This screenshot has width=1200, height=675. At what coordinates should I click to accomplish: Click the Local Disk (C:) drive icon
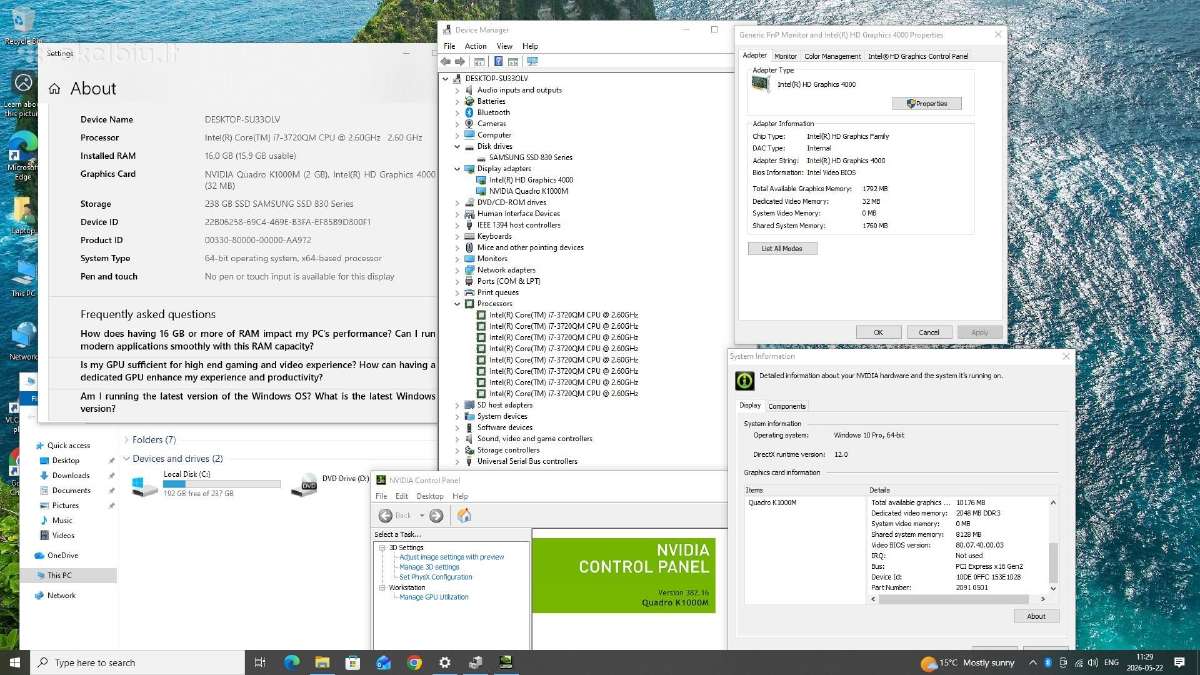click(x=145, y=486)
